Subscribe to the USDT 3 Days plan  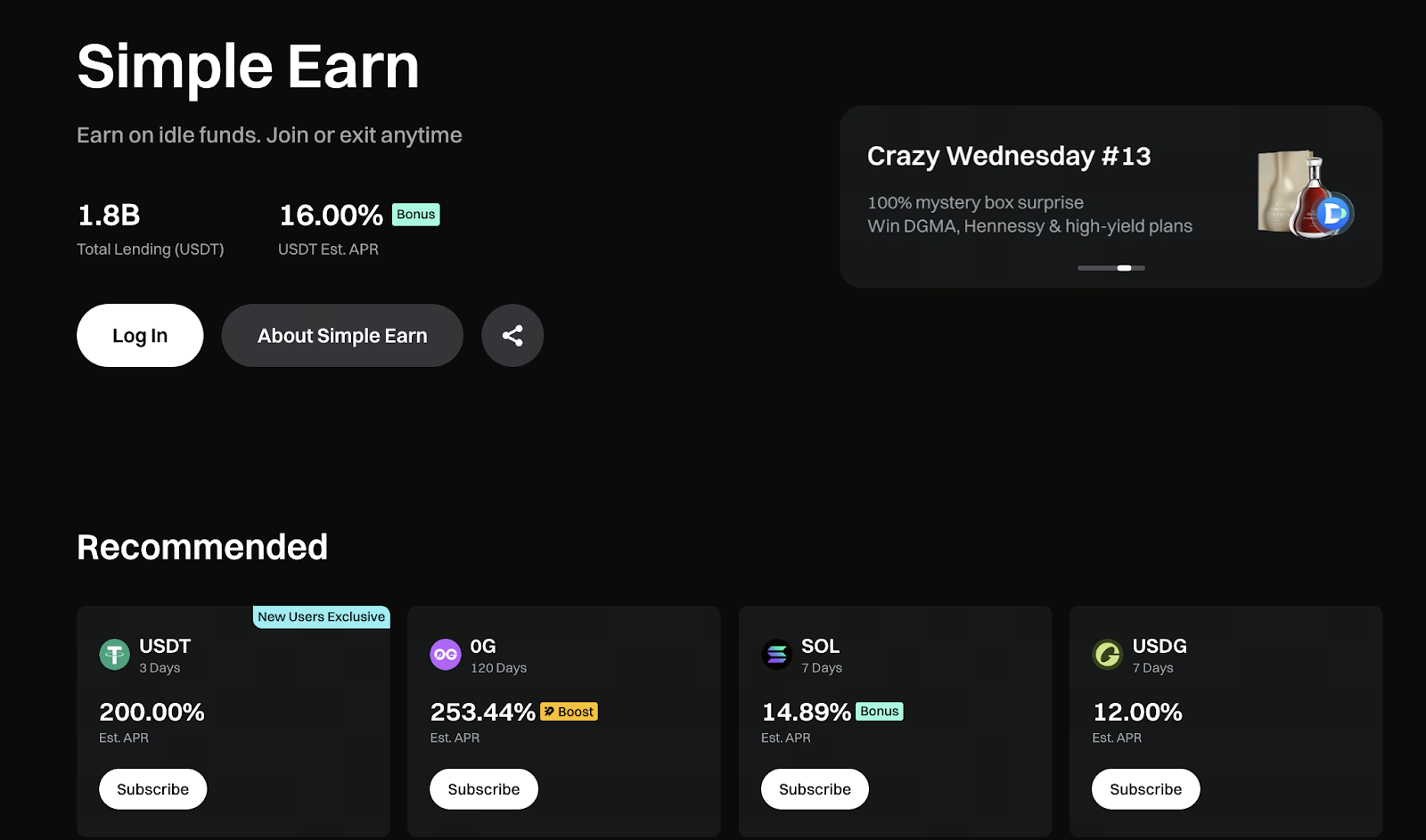pos(152,789)
